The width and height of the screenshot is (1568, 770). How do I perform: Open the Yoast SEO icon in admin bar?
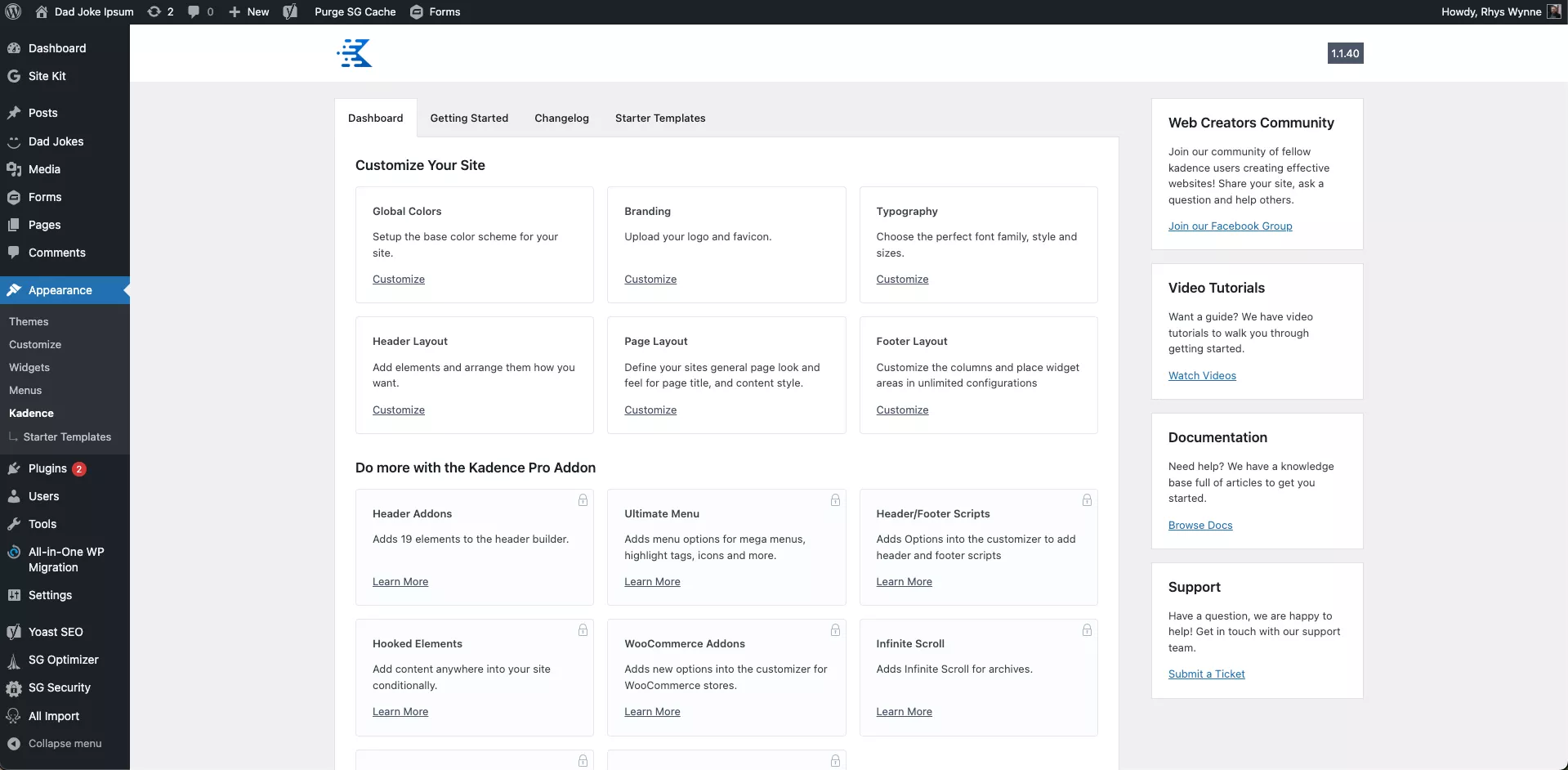[x=290, y=11]
